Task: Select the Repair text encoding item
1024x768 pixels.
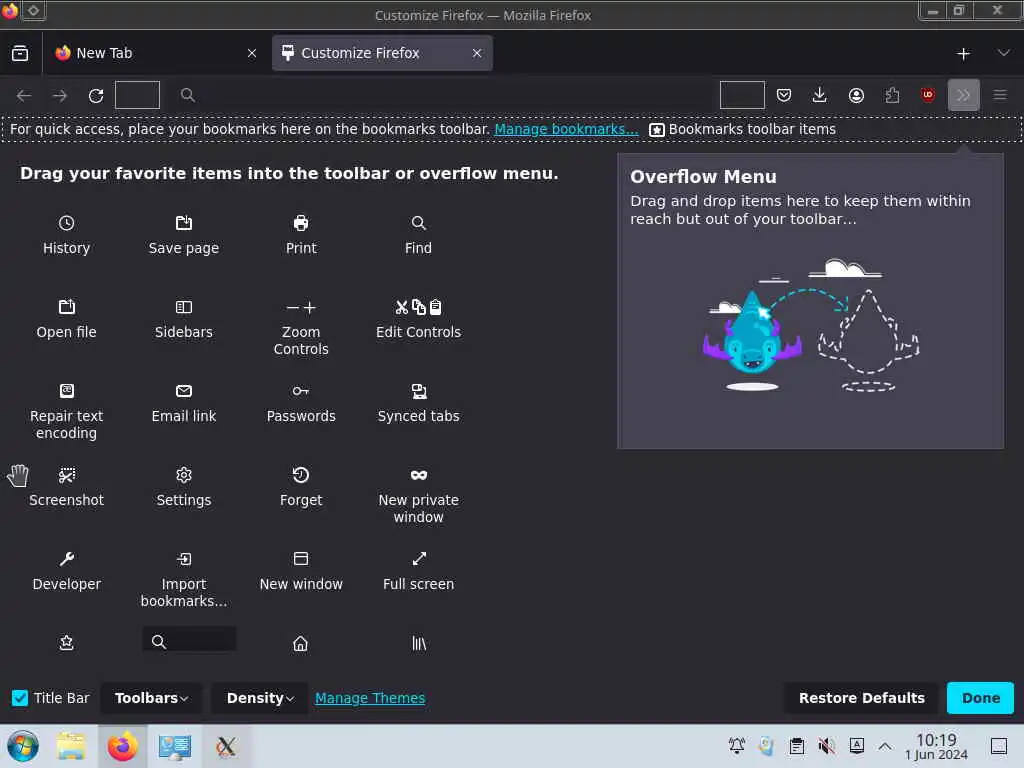Action: (x=66, y=412)
